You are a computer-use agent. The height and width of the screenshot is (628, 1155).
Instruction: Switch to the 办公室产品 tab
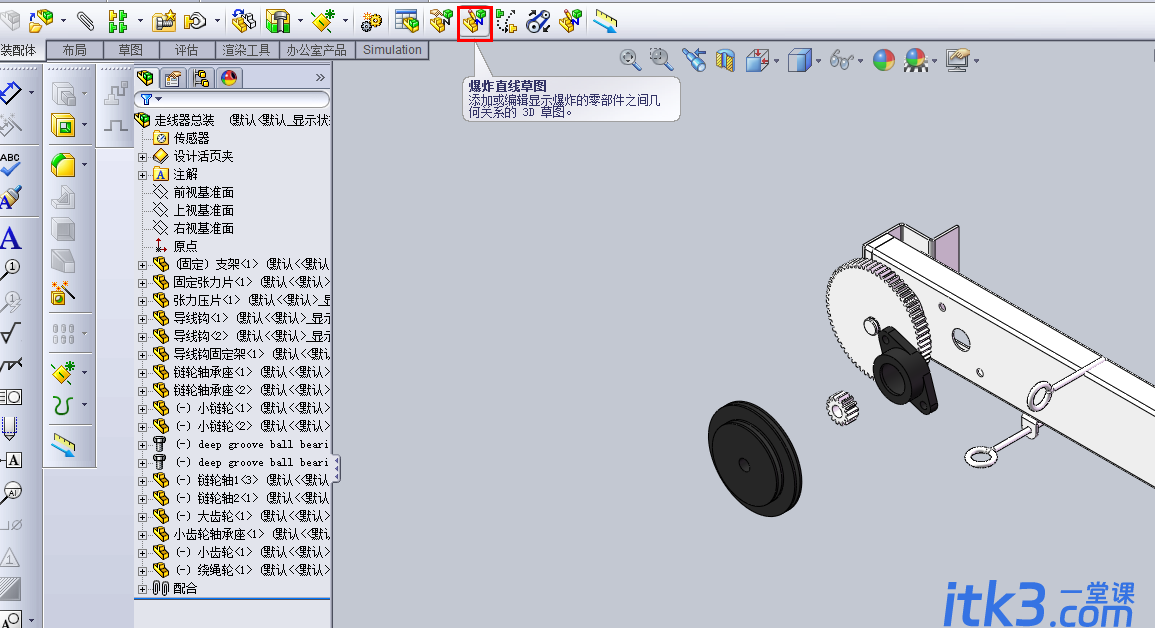(317, 50)
